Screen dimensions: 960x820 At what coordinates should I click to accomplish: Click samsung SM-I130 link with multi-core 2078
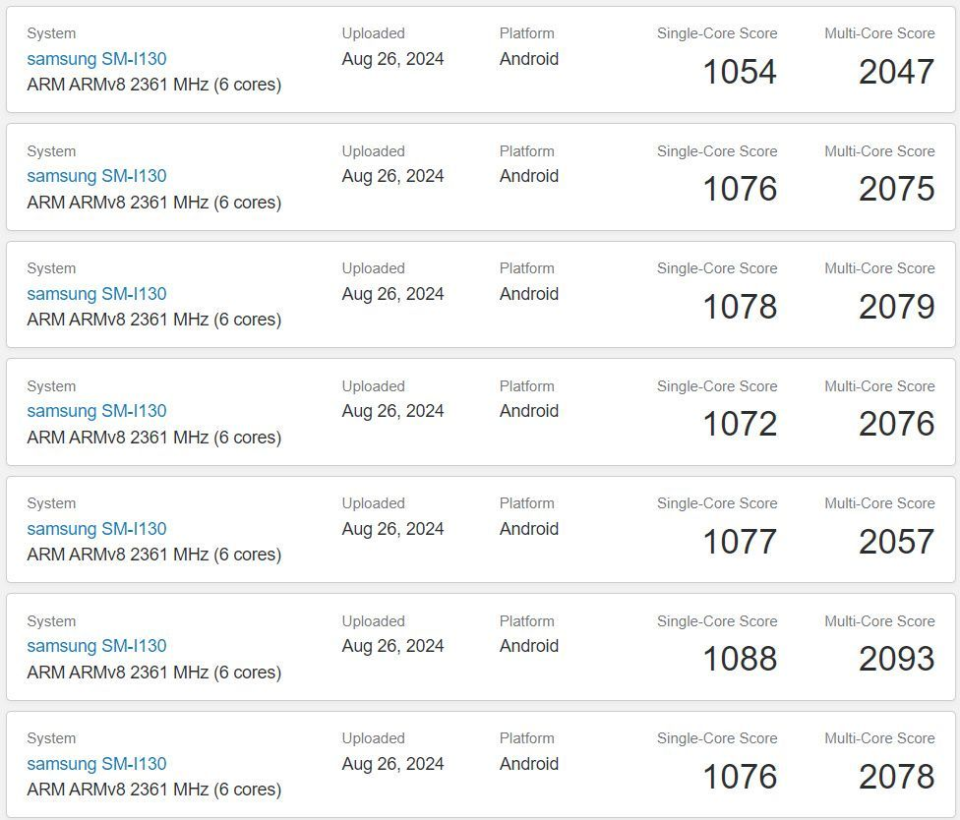[96, 764]
